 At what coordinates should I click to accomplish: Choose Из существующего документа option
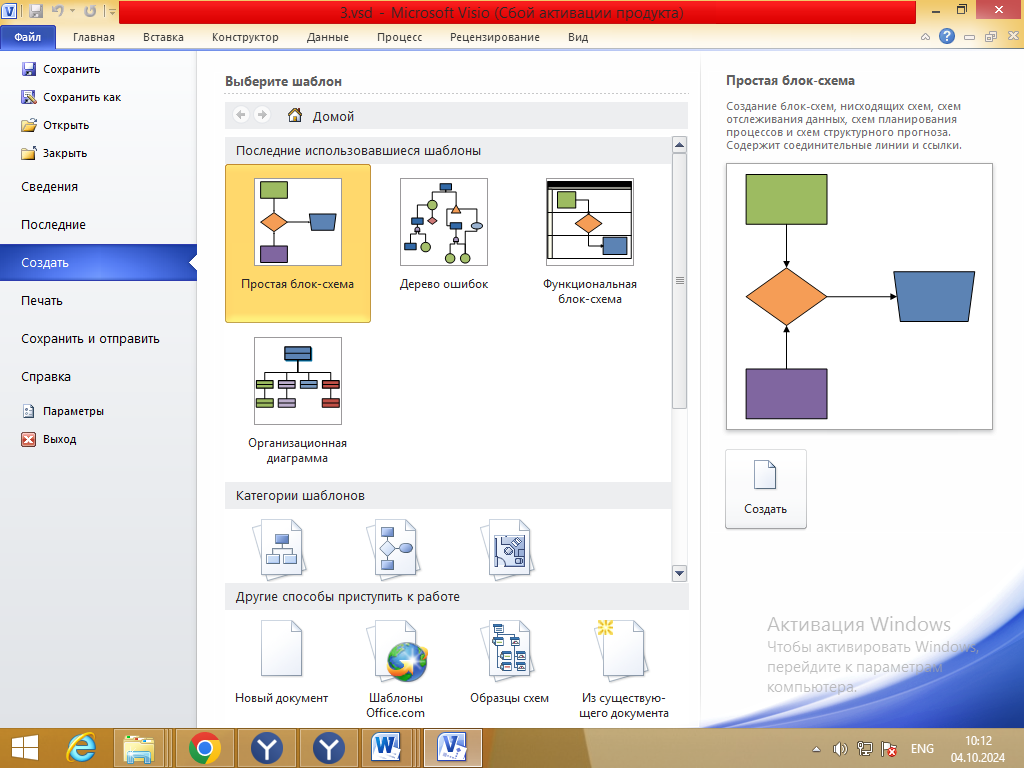click(624, 669)
